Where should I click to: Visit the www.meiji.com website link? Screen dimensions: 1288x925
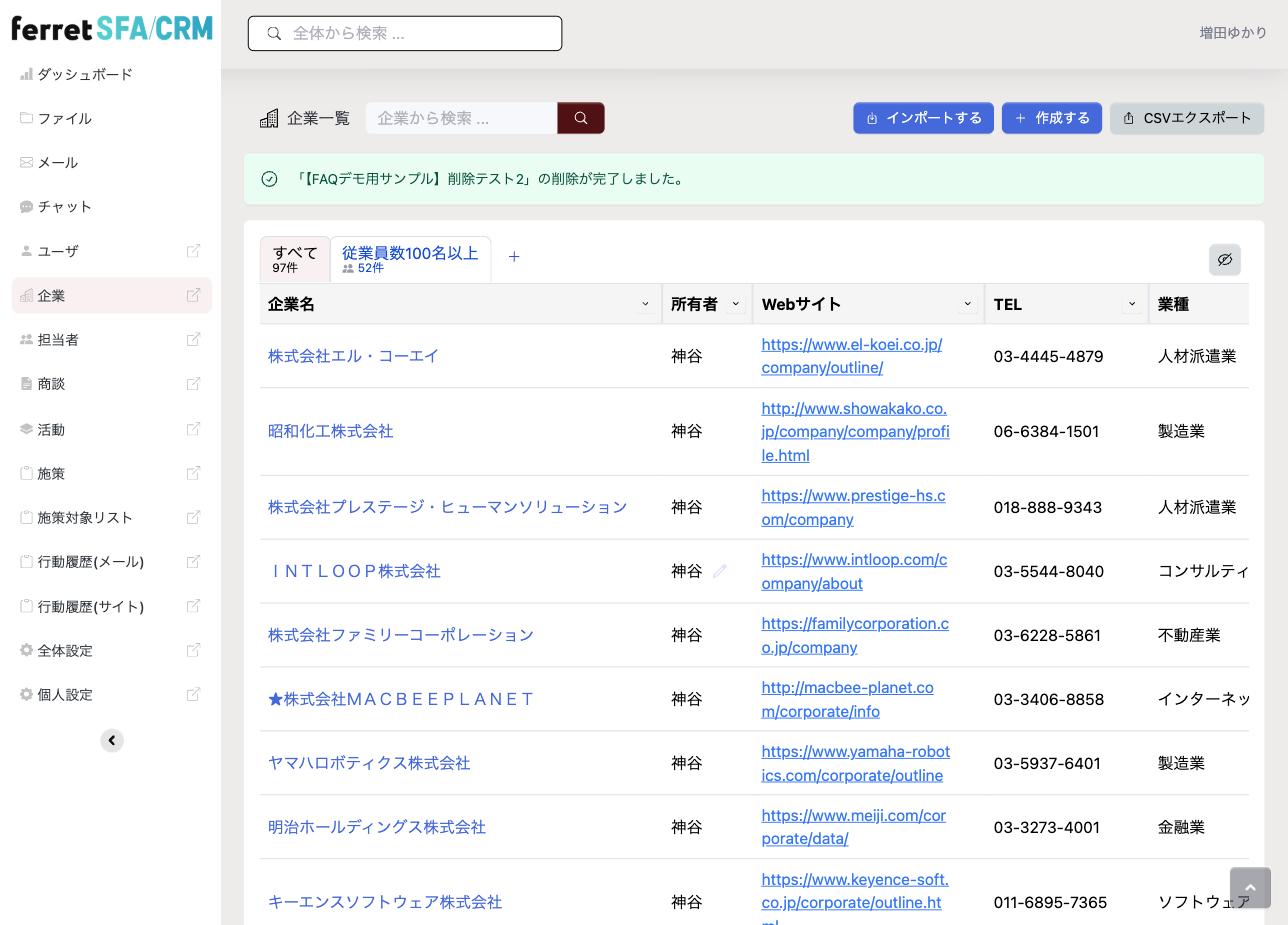(x=853, y=827)
